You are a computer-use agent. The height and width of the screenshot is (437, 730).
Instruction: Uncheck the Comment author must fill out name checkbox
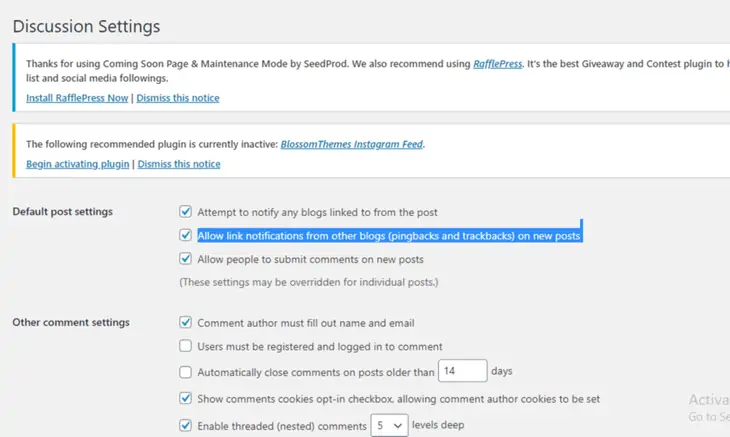(x=185, y=323)
